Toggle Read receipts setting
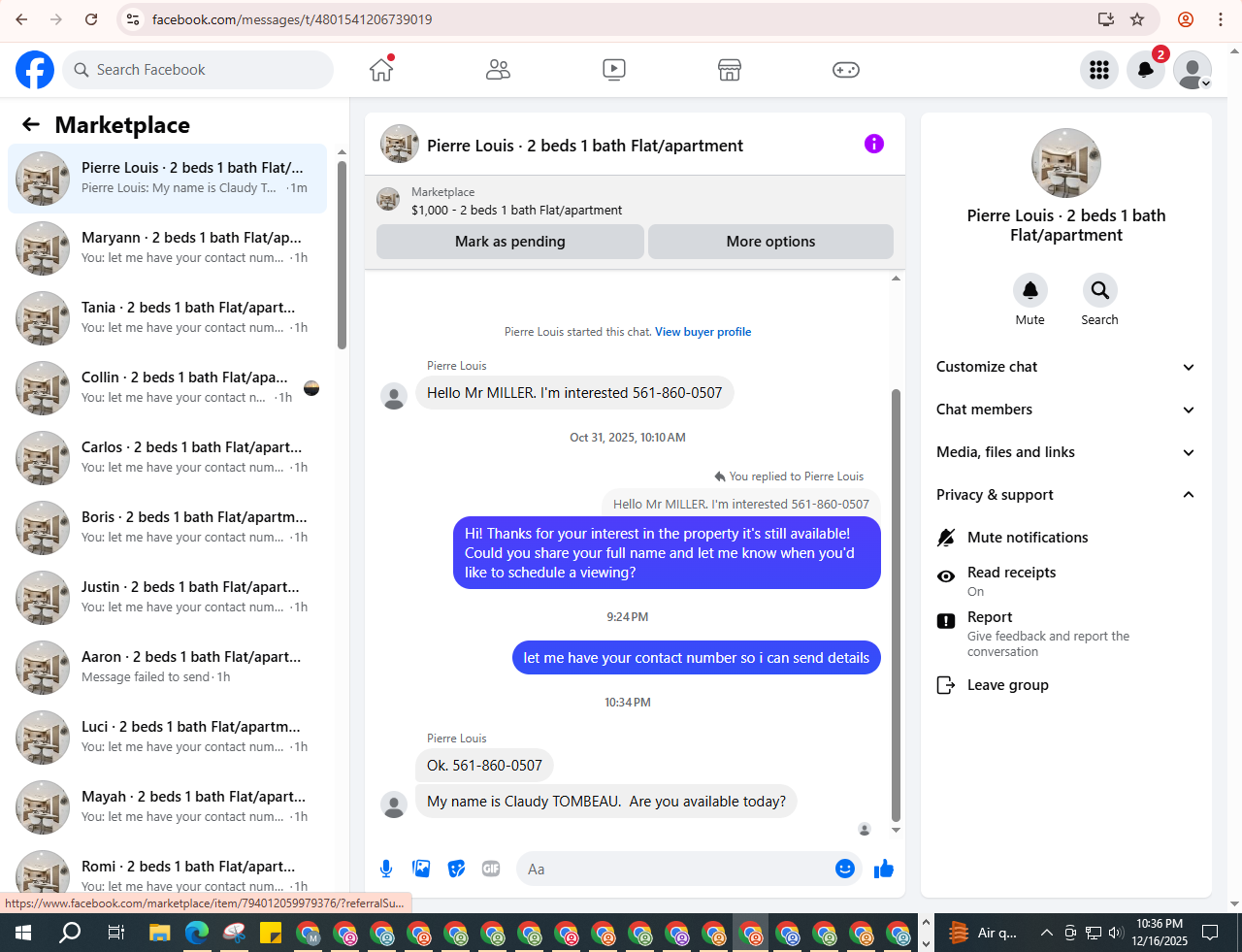The width and height of the screenshot is (1242, 952). click(x=1066, y=580)
